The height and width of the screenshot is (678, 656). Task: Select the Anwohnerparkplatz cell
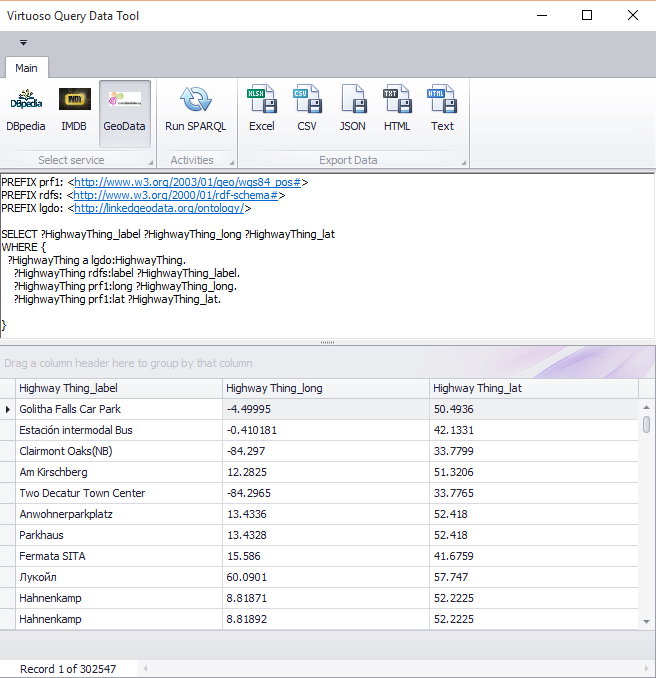[x=119, y=514]
